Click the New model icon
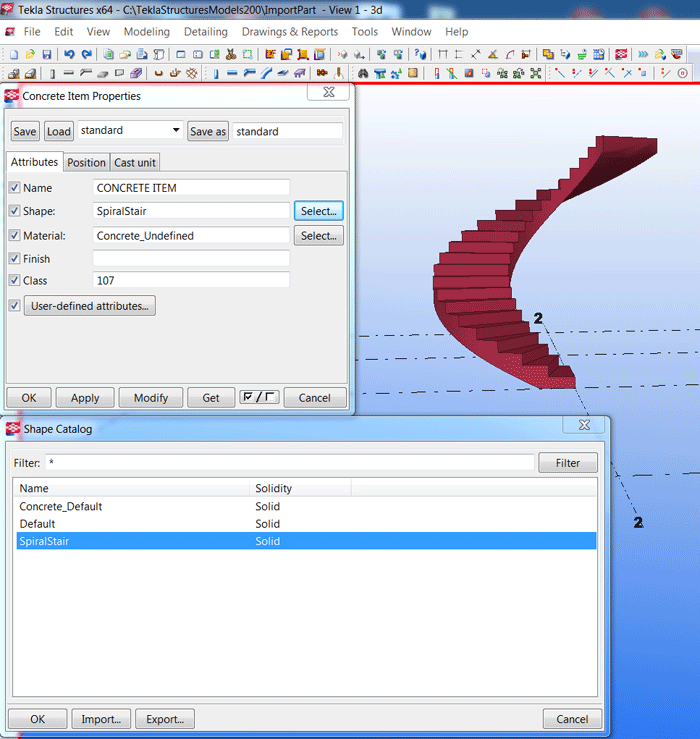This screenshot has width=700, height=739. pos(13,54)
